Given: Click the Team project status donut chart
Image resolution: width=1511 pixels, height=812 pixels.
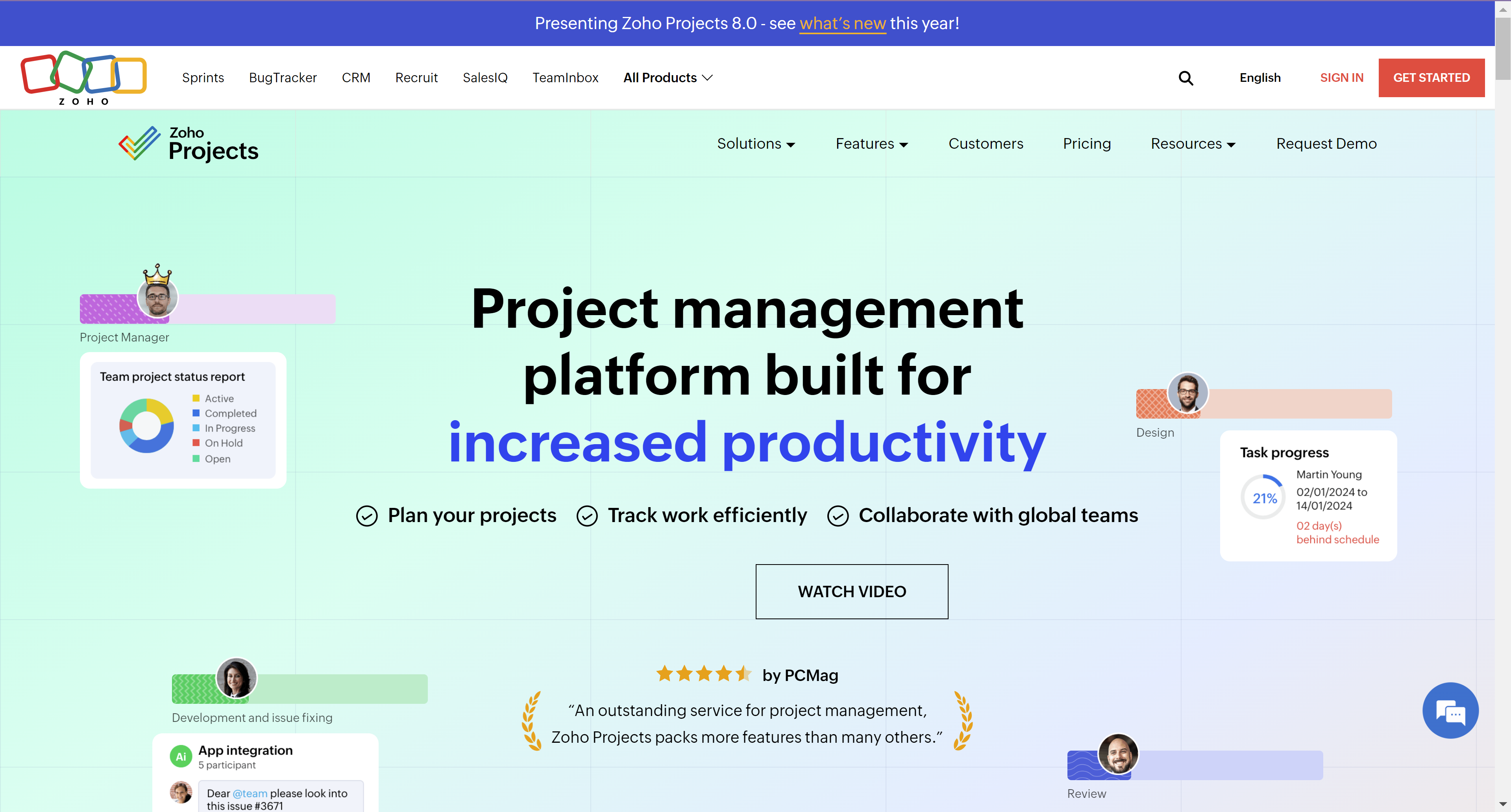Looking at the screenshot, I should [x=147, y=426].
